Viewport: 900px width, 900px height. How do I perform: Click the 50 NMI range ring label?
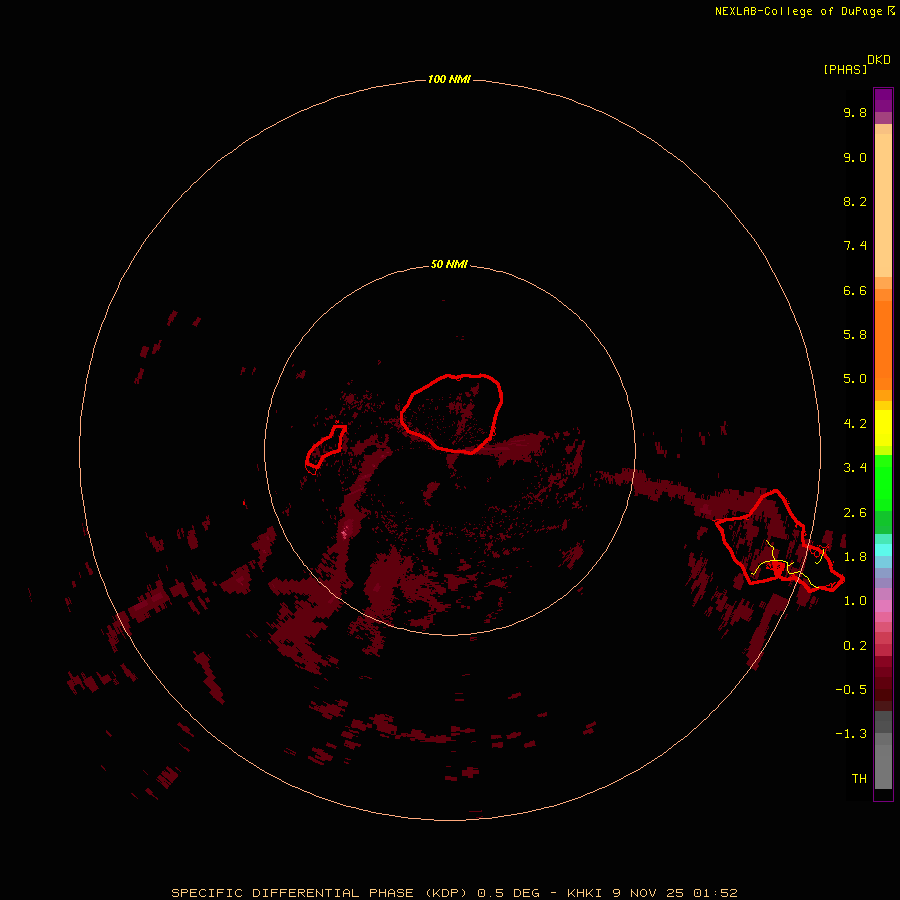pyautogui.click(x=449, y=265)
